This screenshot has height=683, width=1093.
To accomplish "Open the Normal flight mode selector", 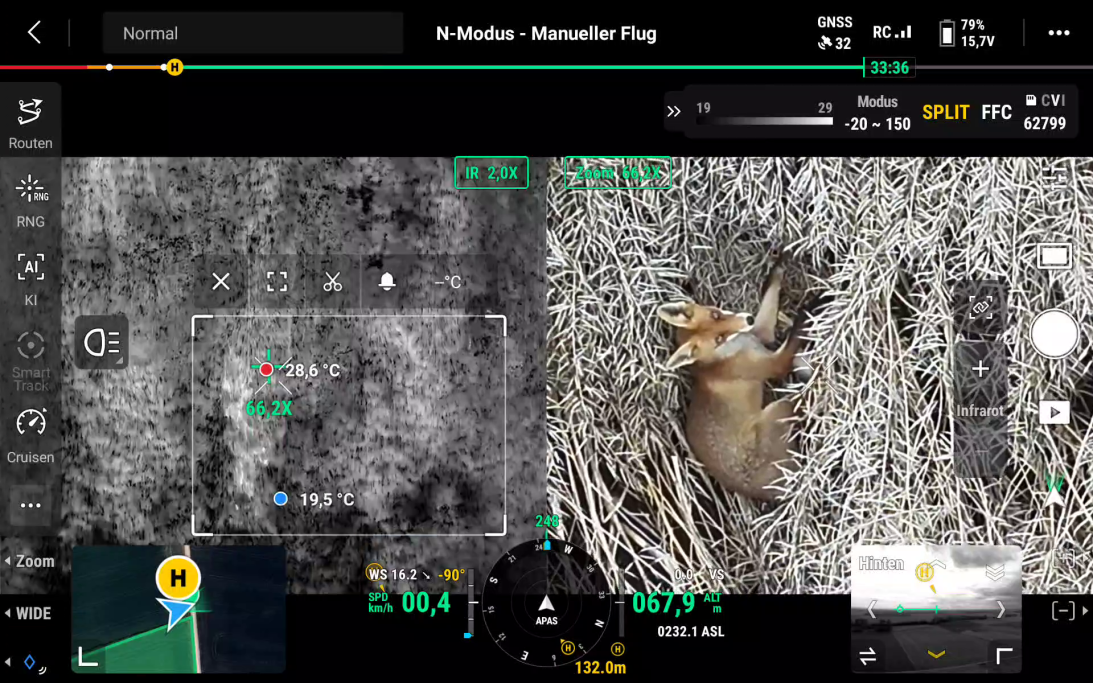I will click(x=252, y=33).
